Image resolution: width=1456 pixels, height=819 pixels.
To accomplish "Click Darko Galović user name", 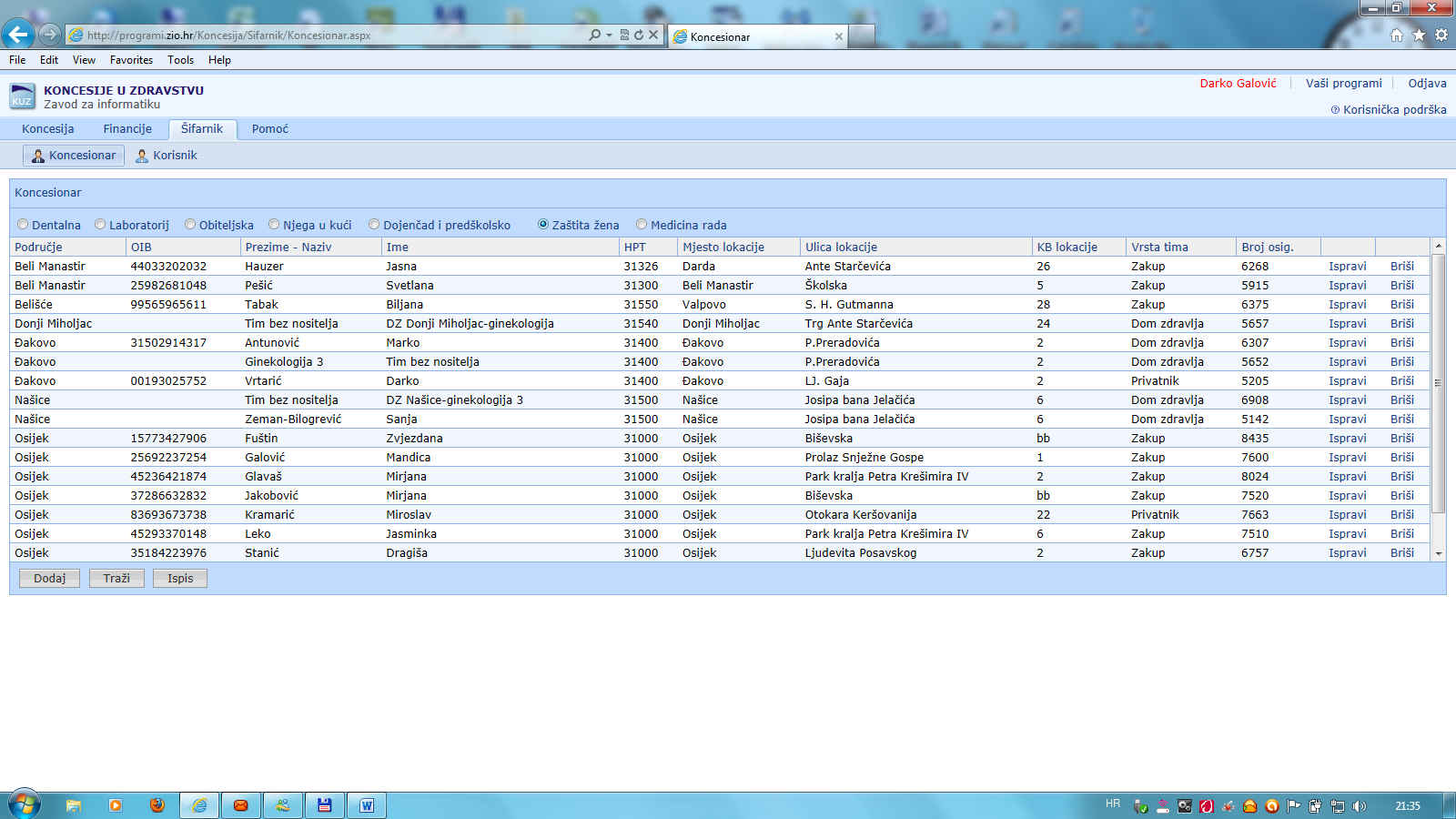I will (x=1238, y=84).
